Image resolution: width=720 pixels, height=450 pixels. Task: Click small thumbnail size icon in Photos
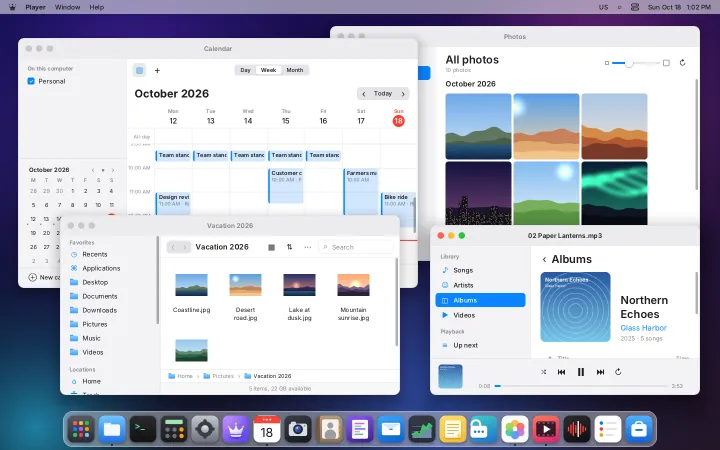point(607,63)
